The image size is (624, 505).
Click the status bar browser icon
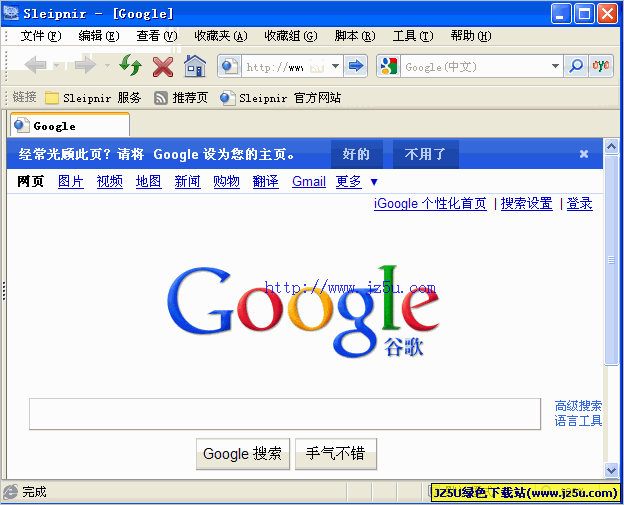[10, 492]
